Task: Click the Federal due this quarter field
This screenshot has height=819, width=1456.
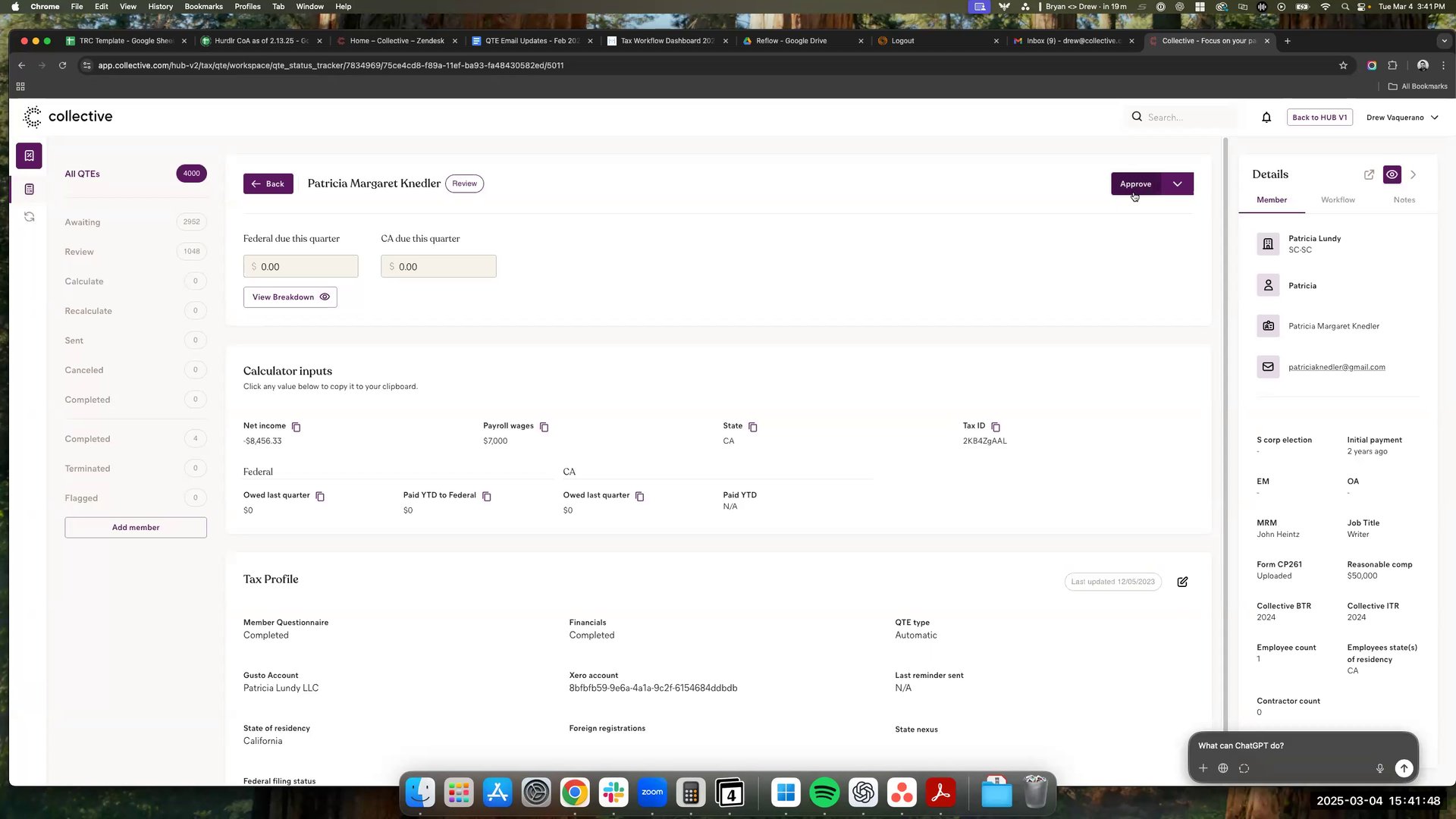Action: point(301,267)
